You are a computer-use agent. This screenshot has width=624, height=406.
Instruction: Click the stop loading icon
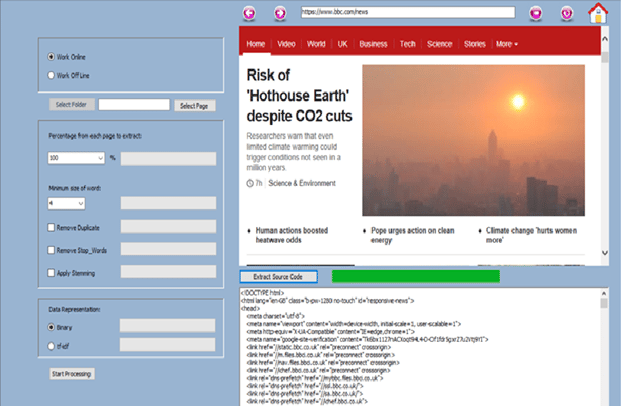tap(536, 13)
